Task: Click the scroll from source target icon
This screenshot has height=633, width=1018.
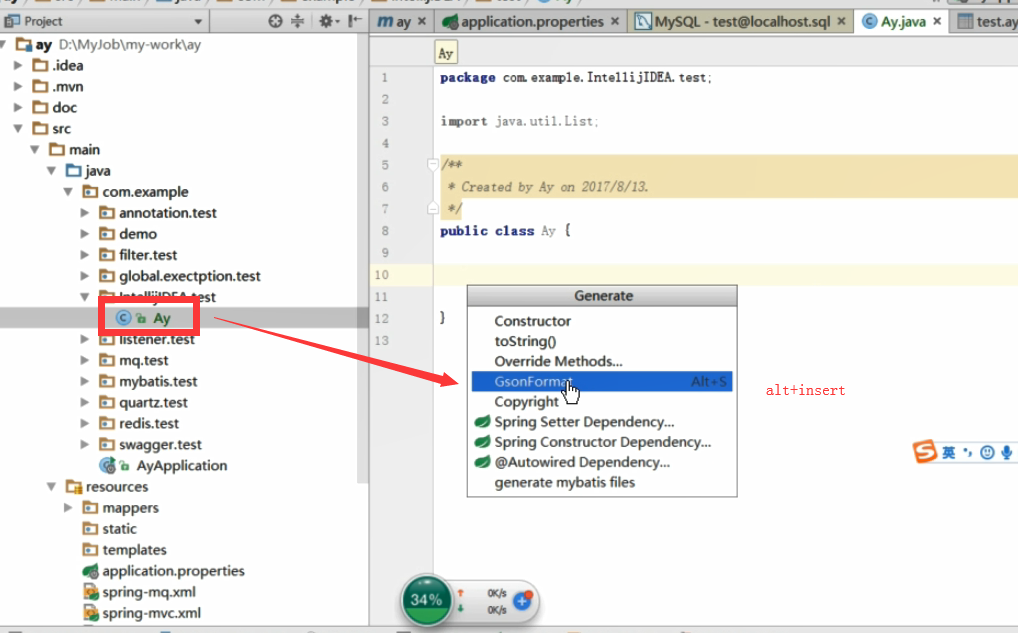Action: pos(275,21)
